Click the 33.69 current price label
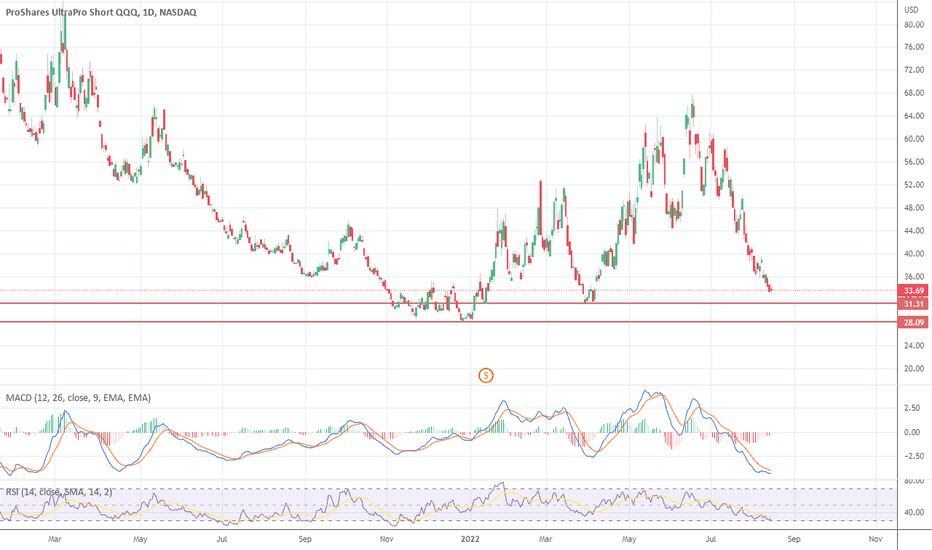 click(914, 291)
